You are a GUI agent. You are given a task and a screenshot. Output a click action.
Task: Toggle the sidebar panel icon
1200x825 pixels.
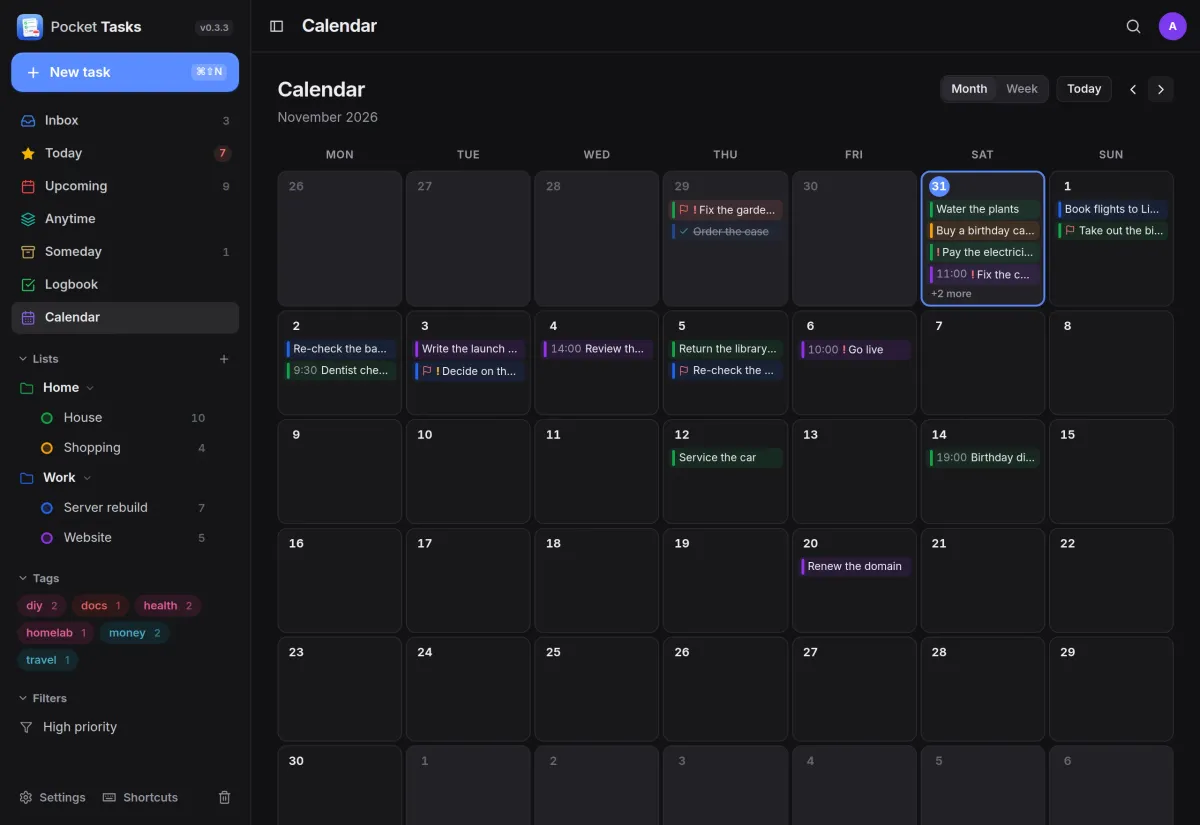click(277, 26)
